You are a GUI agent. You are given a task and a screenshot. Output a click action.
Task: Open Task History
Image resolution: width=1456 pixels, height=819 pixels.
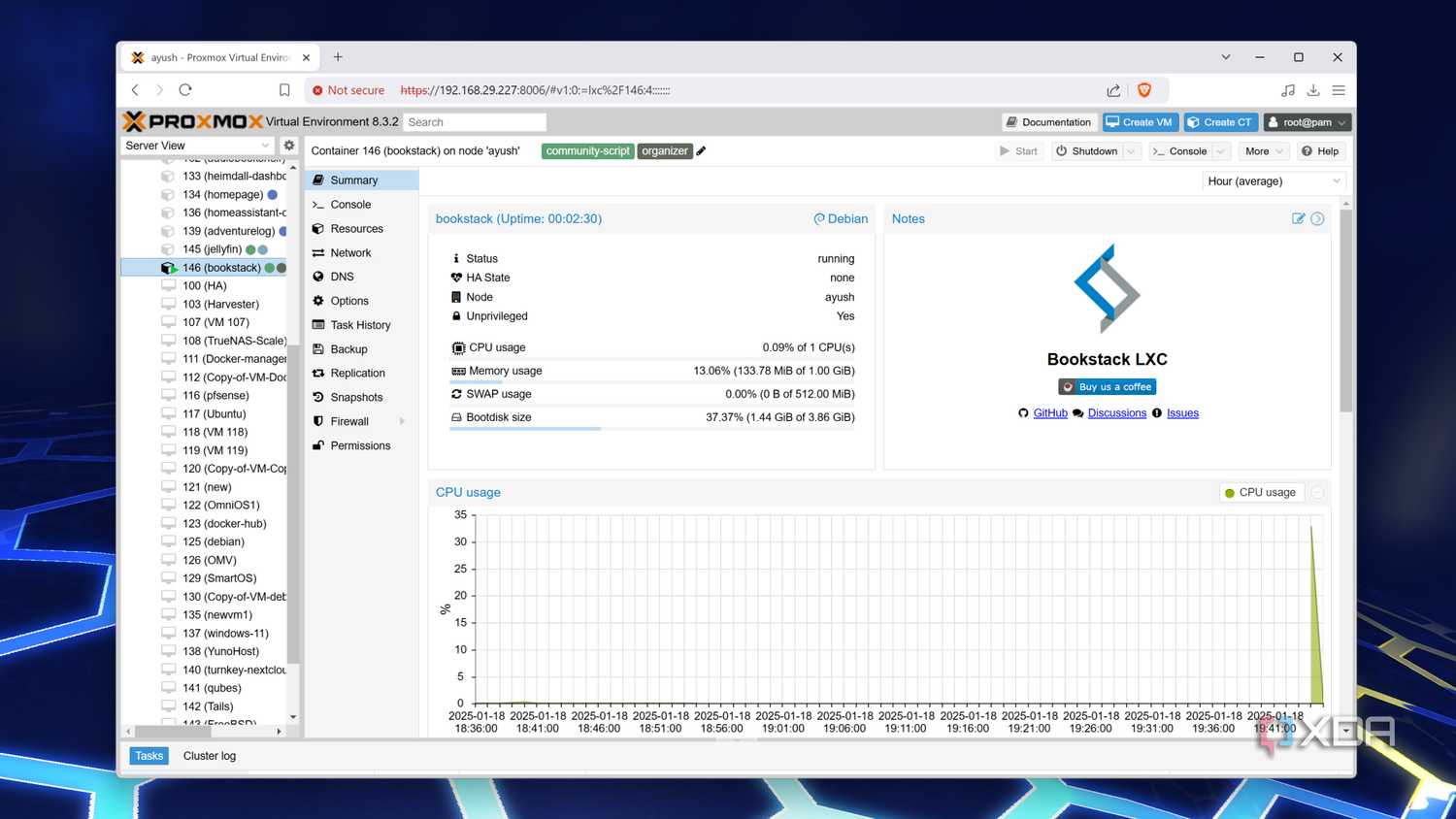(x=362, y=325)
